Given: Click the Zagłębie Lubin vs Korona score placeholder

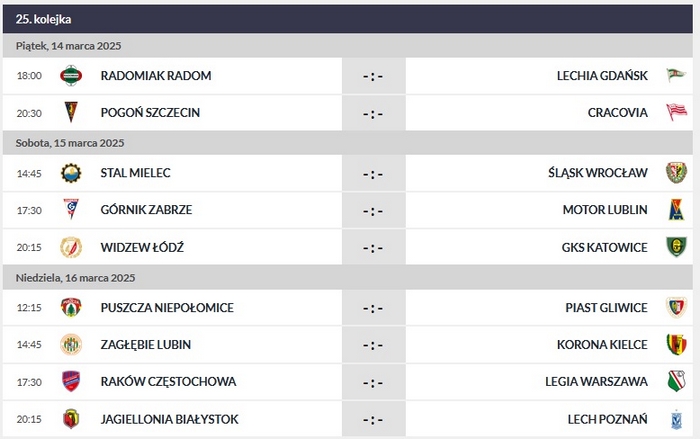Looking at the screenshot, I should pyautogui.click(x=373, y=345).
